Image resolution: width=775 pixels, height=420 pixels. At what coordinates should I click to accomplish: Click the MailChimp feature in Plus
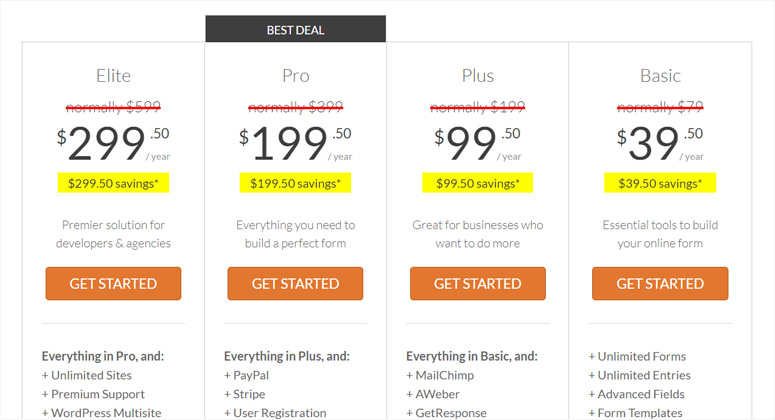[x=440, y=375]
